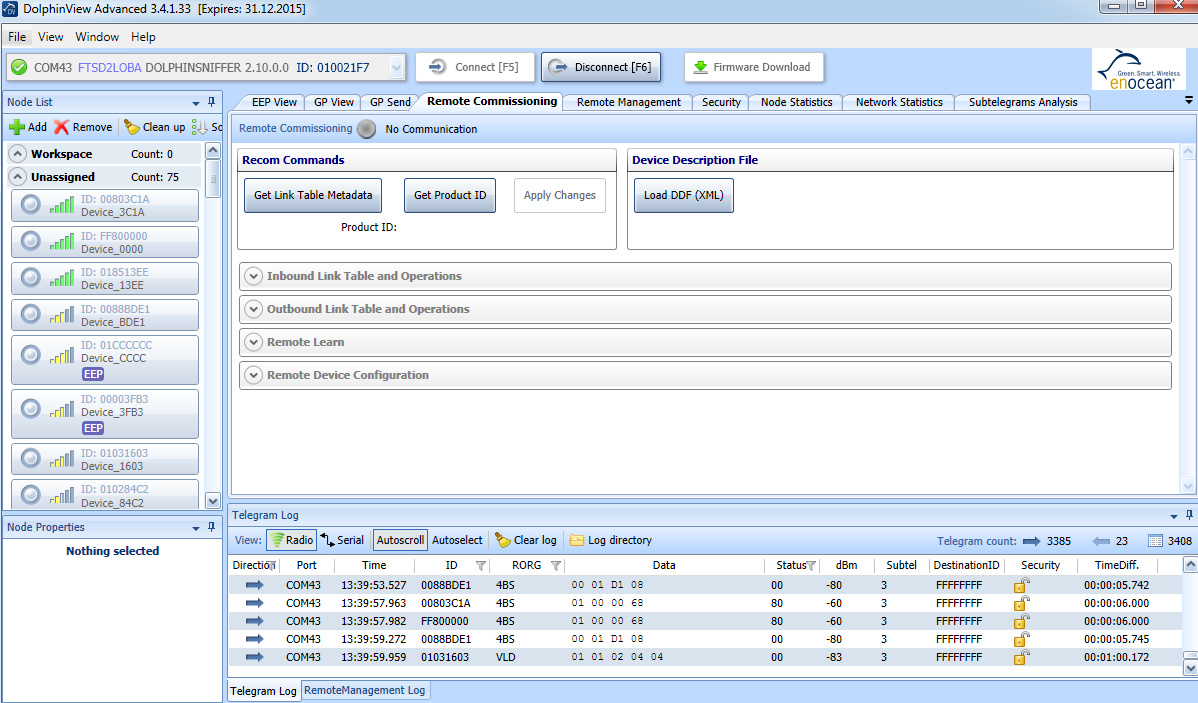The height and width of the screenshot is (703, 1198).
Task: Click the padlock icon in the 0088BDE1 13:39:53.527 row
Action: (x=1021, y=585)
